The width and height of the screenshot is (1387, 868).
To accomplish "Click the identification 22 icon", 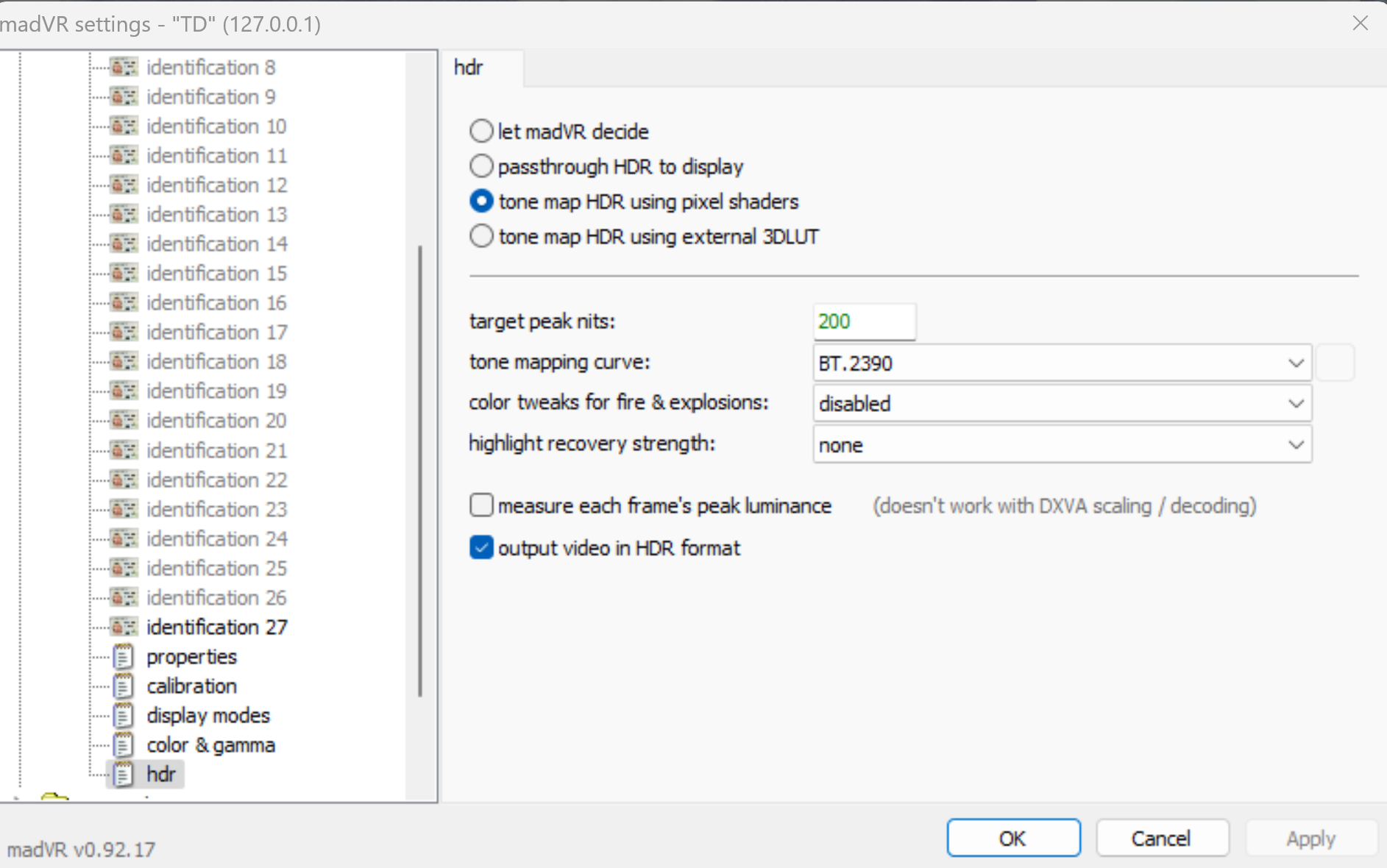I will pyautogui.click(x=124, y=480).
